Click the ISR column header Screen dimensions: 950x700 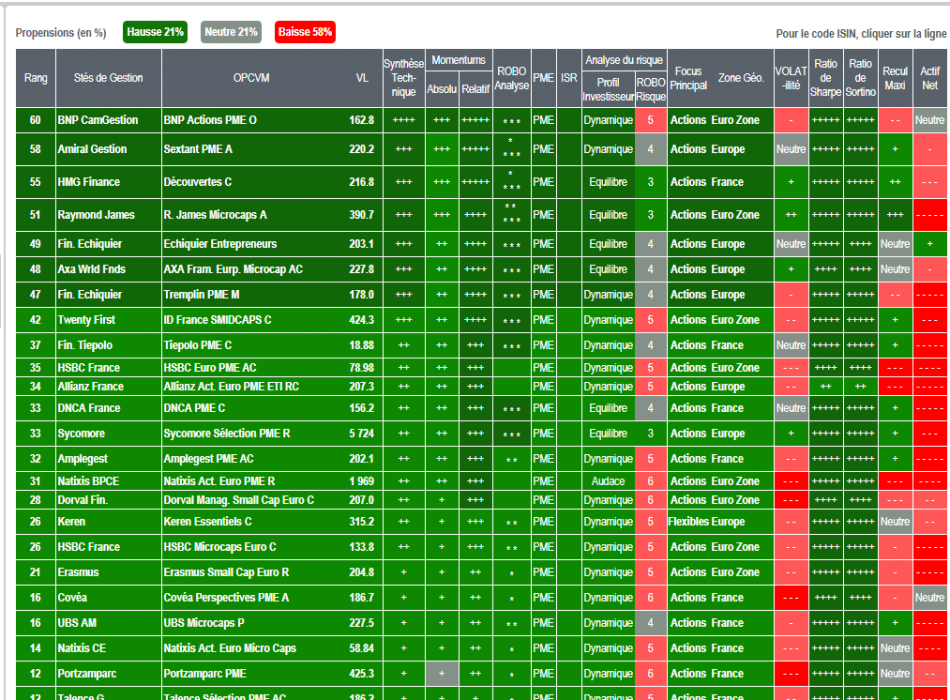coord(569,78)
